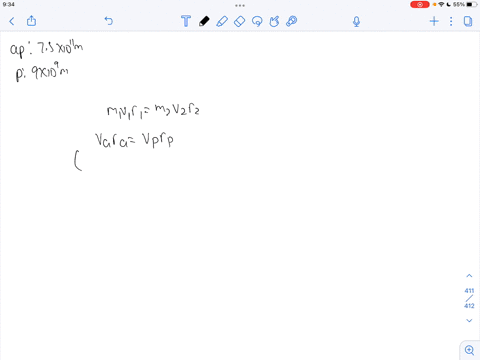Open the share and export menu

[31, 21]
